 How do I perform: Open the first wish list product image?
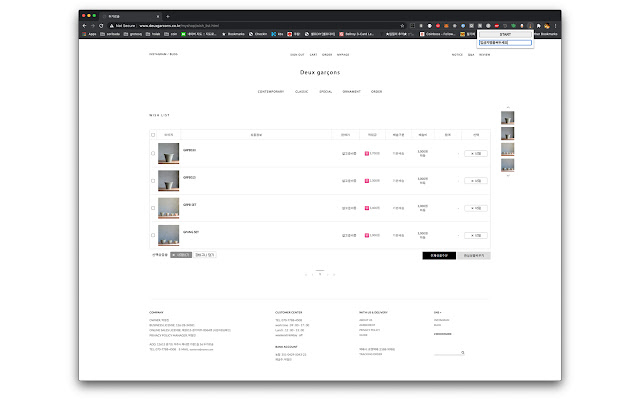(x=169, y=153)
